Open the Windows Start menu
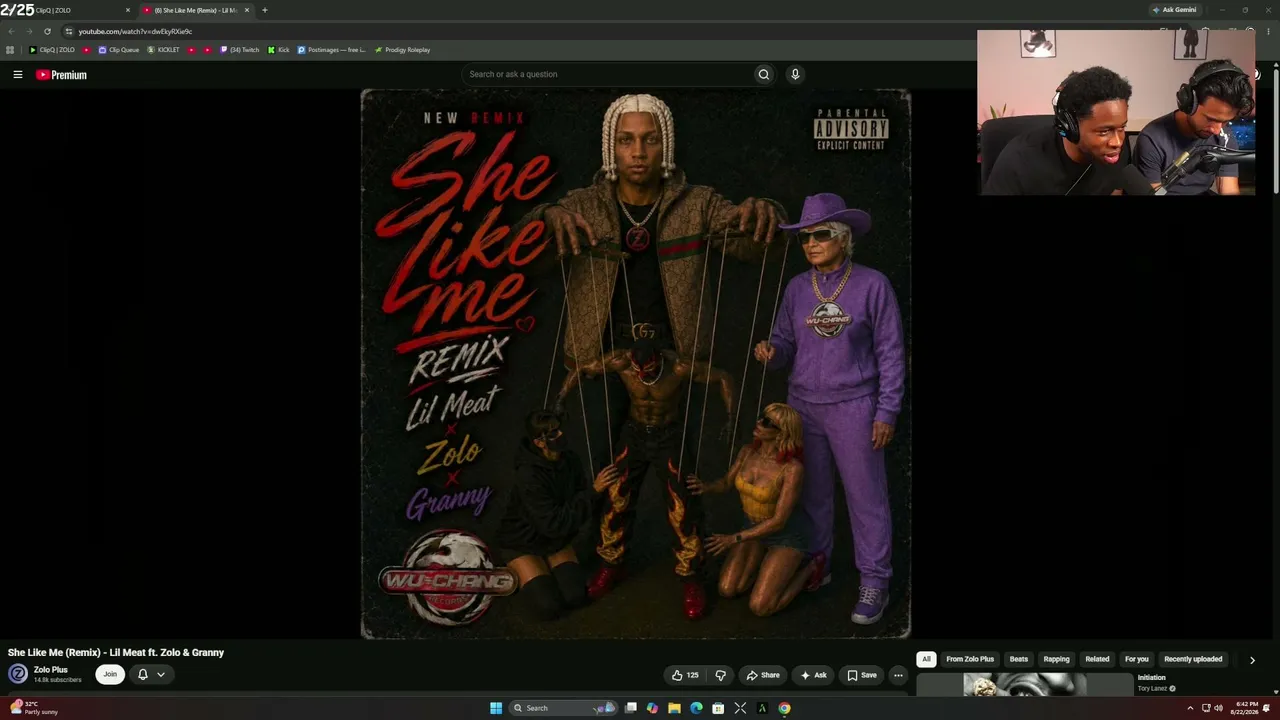Image resolution: width=1280 pixels, height=720 pixels. click(496, 708)
